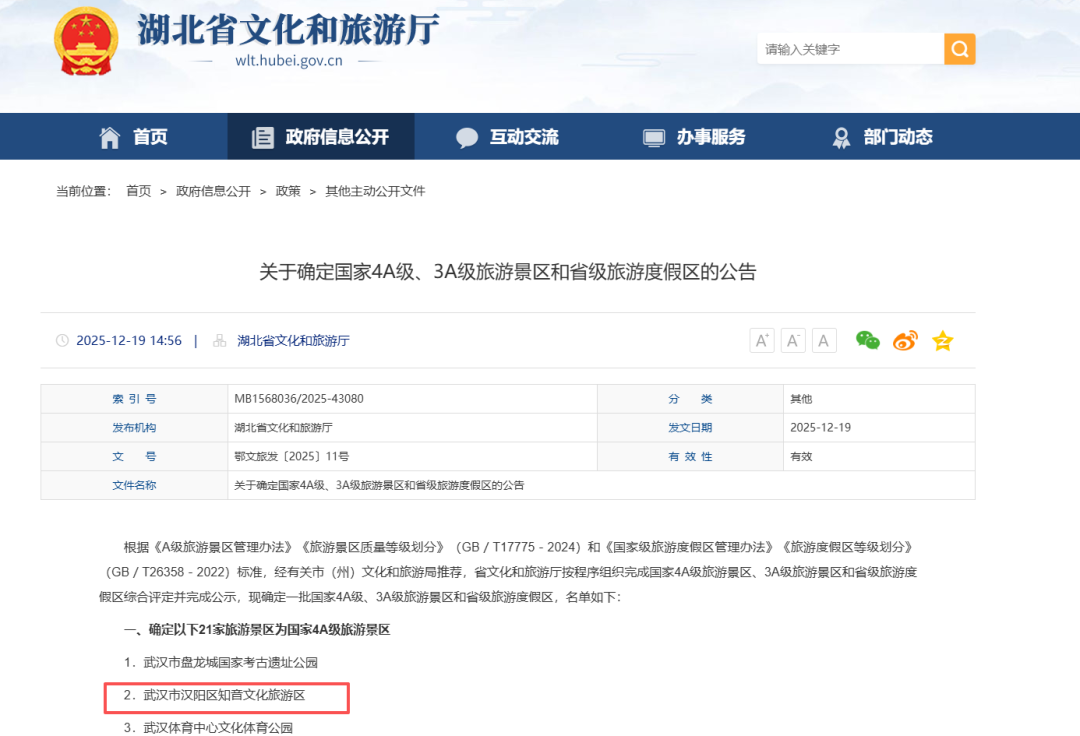Click the national emblem site logo

[x=86, y=42]
